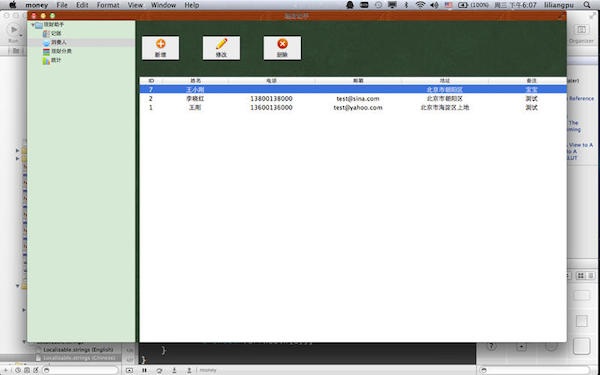Click the fullscreen arrows of the front window
600x375 pixels.
tap(561, 16)
